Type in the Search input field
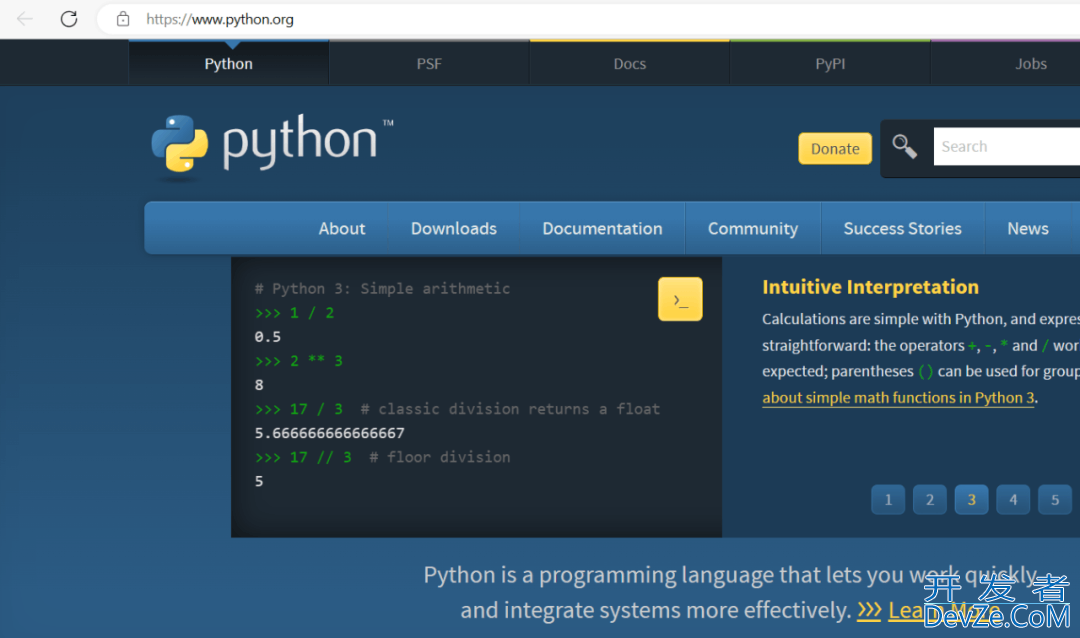 (1006, 147)
